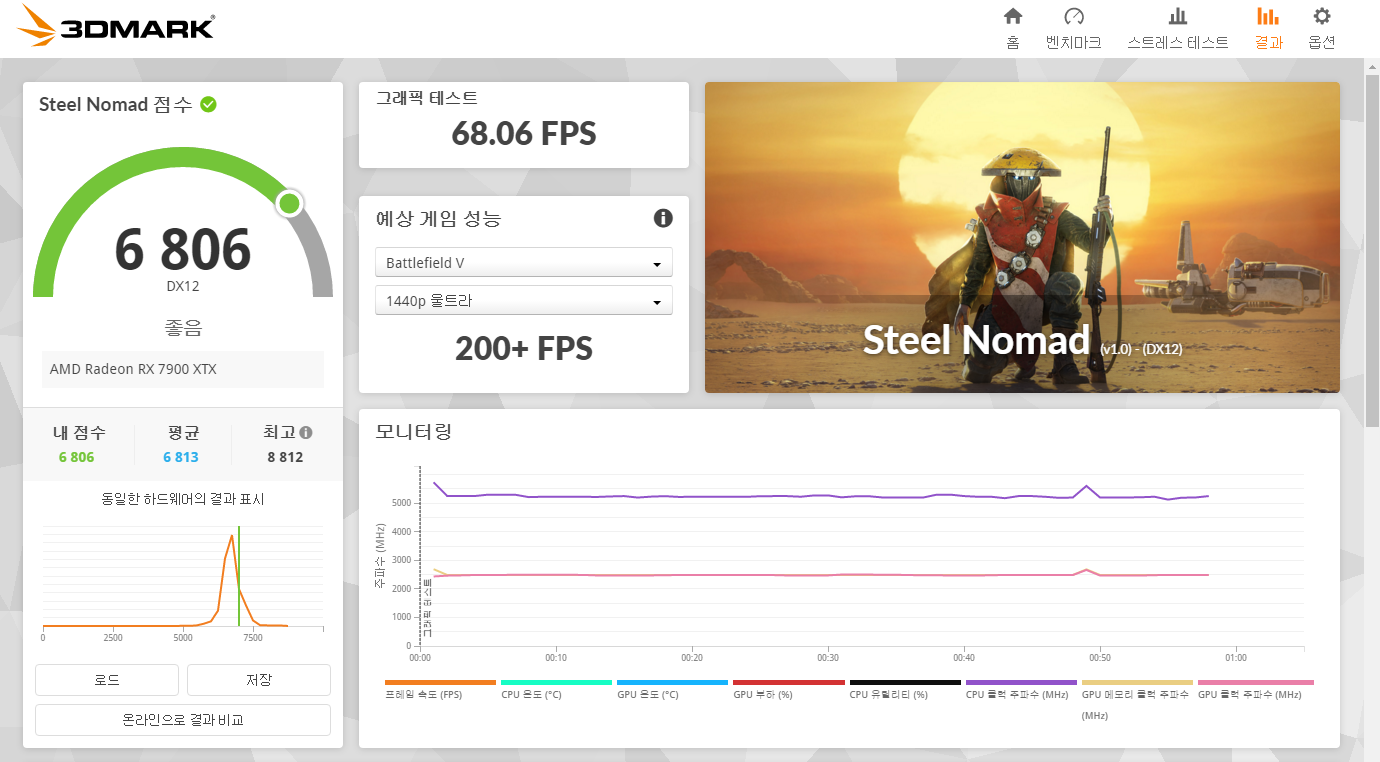Click the info icon next to 최고

click(306, 433)
